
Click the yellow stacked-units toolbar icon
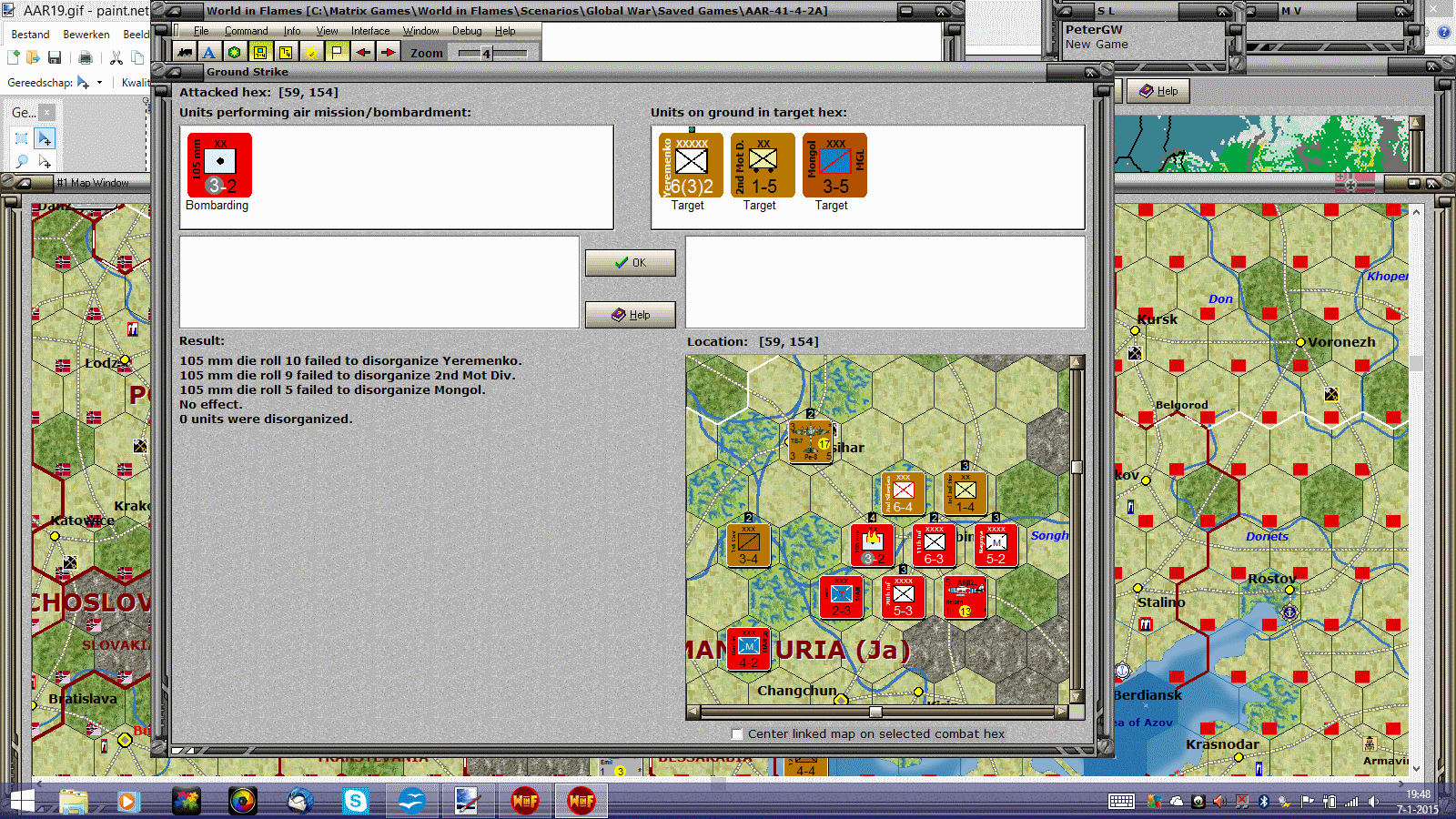286,53
